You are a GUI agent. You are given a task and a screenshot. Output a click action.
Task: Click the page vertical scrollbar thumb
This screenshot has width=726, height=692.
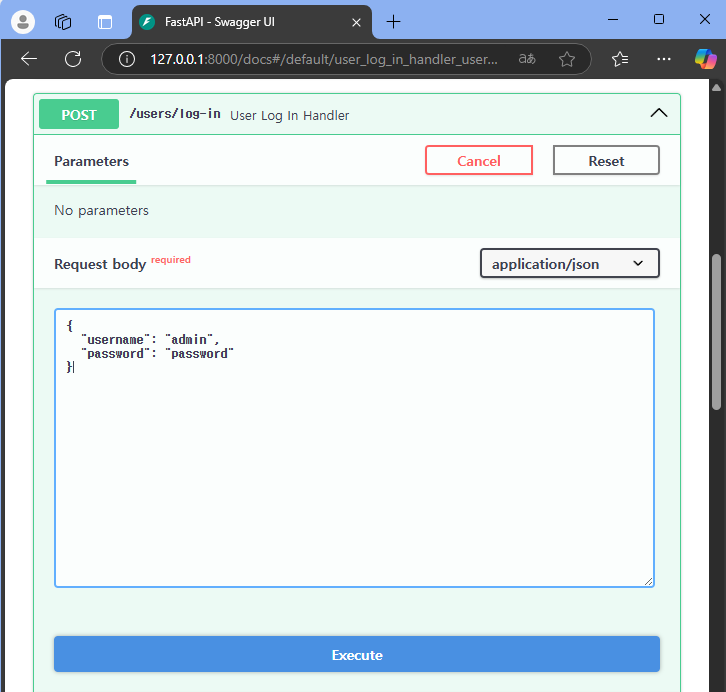tap(716, 331)
